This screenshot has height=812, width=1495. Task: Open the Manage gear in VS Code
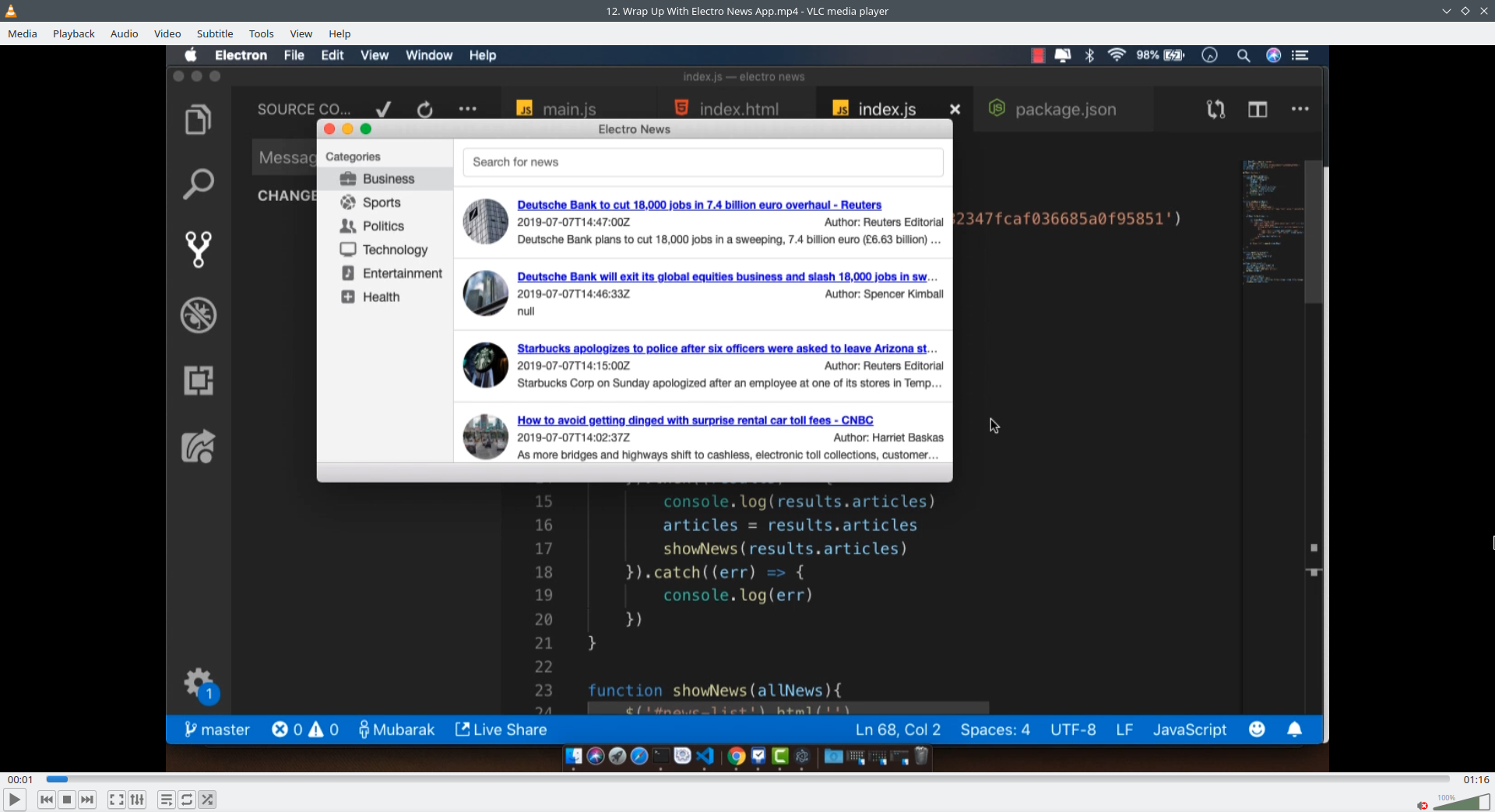pos(199,684)
